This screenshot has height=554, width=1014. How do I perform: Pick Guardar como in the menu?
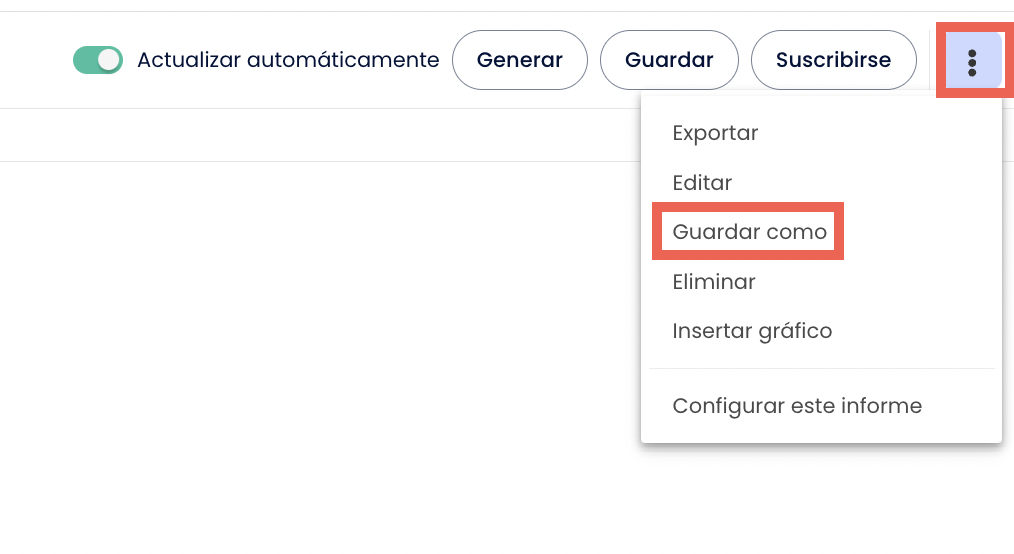pyautogui.click(x=749, y=232)
